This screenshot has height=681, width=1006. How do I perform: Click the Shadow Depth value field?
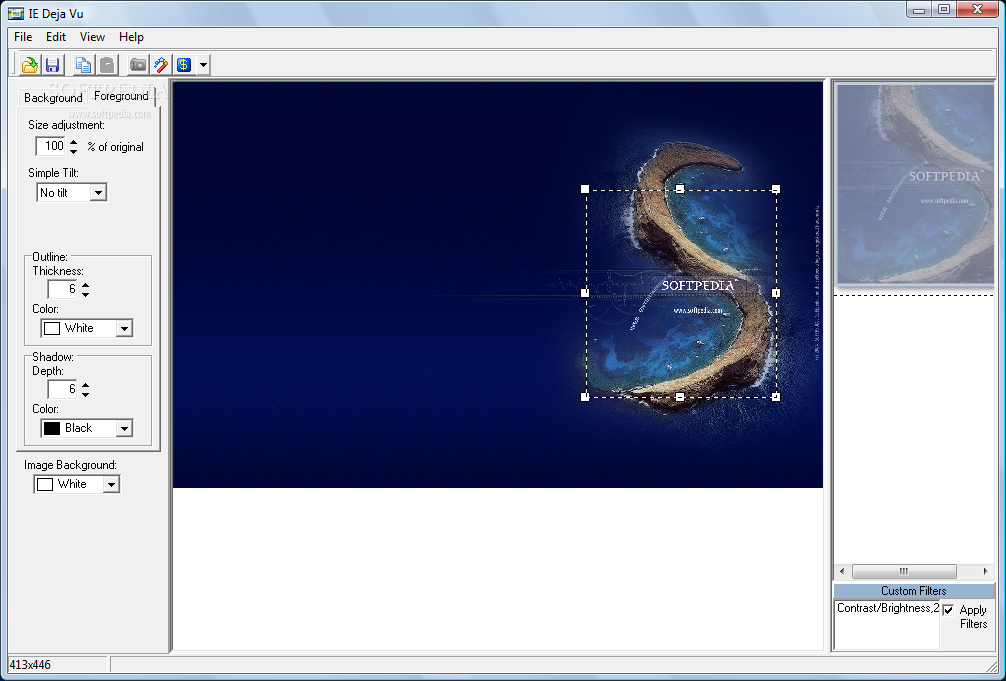click(63, 389)
